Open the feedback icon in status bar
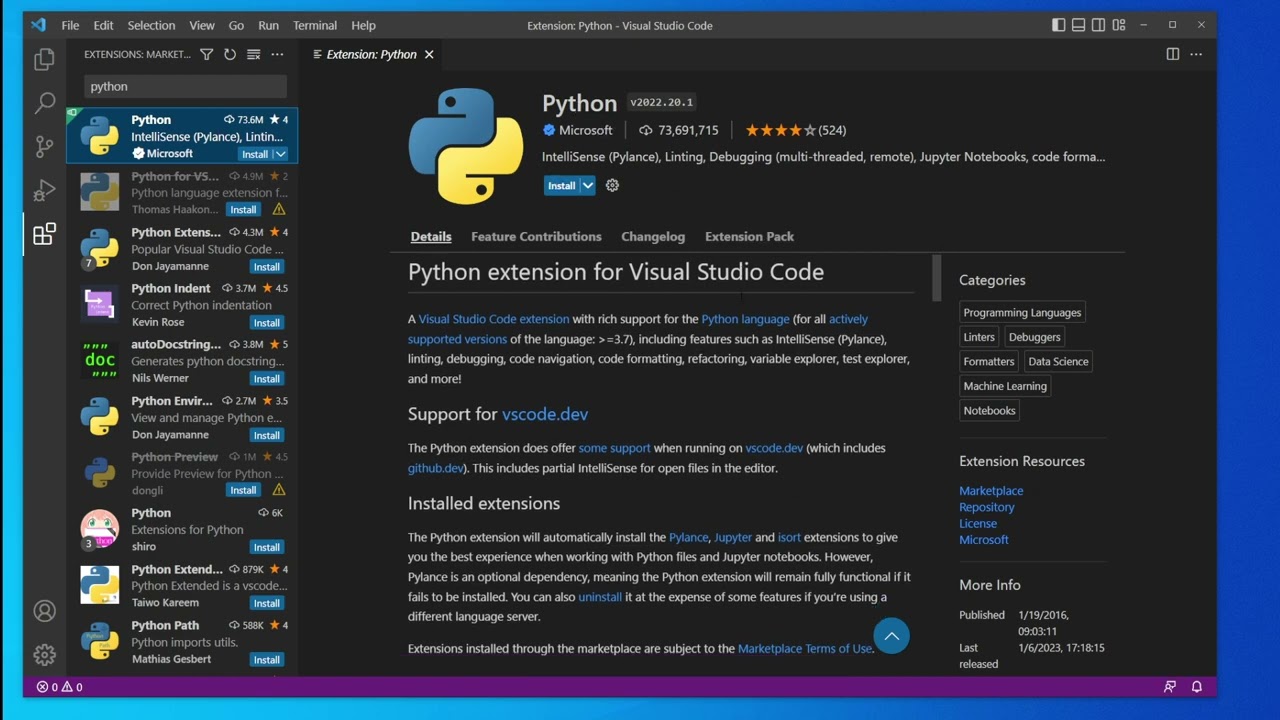 point(1170,687)
